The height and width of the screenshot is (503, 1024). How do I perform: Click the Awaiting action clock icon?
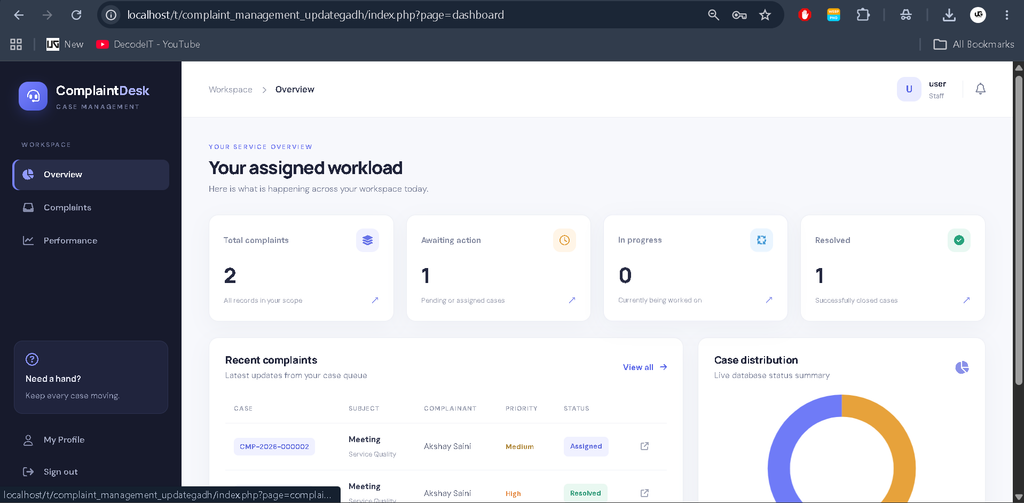click(564, 240)
